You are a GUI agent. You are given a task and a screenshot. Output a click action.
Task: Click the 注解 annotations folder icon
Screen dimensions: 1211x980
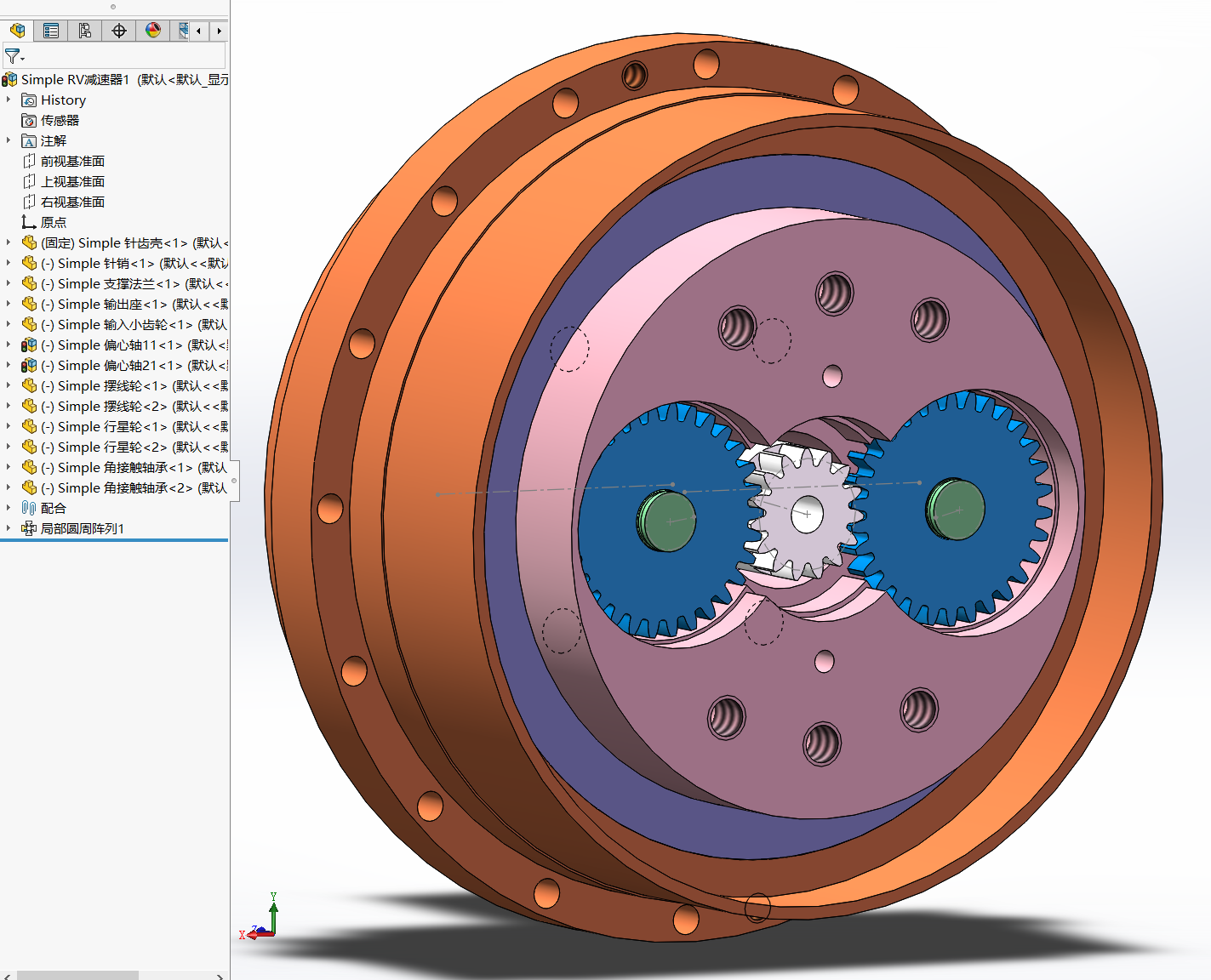[29, 140]
